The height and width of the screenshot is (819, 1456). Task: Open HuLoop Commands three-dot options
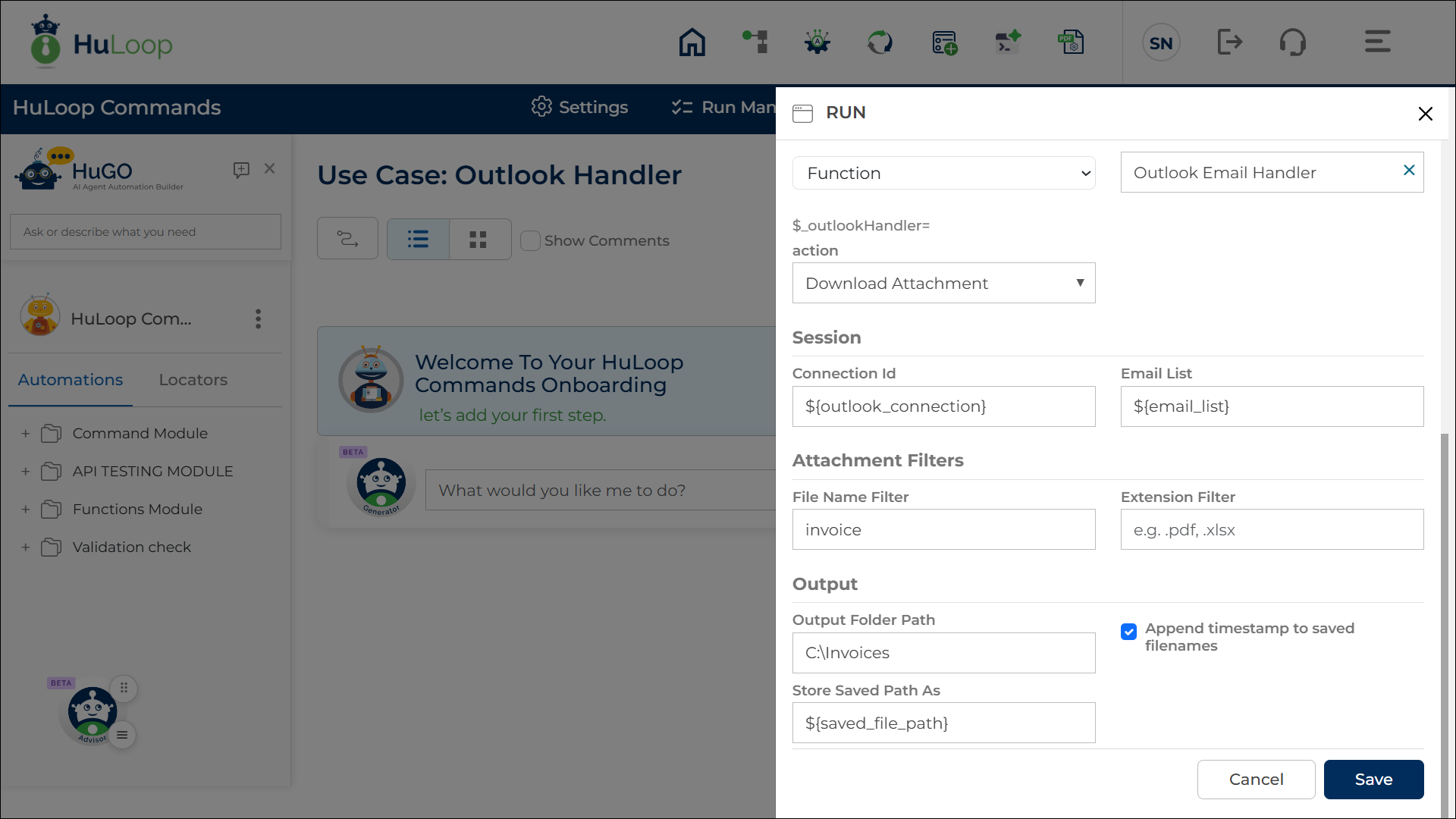(x=259, y=318)
